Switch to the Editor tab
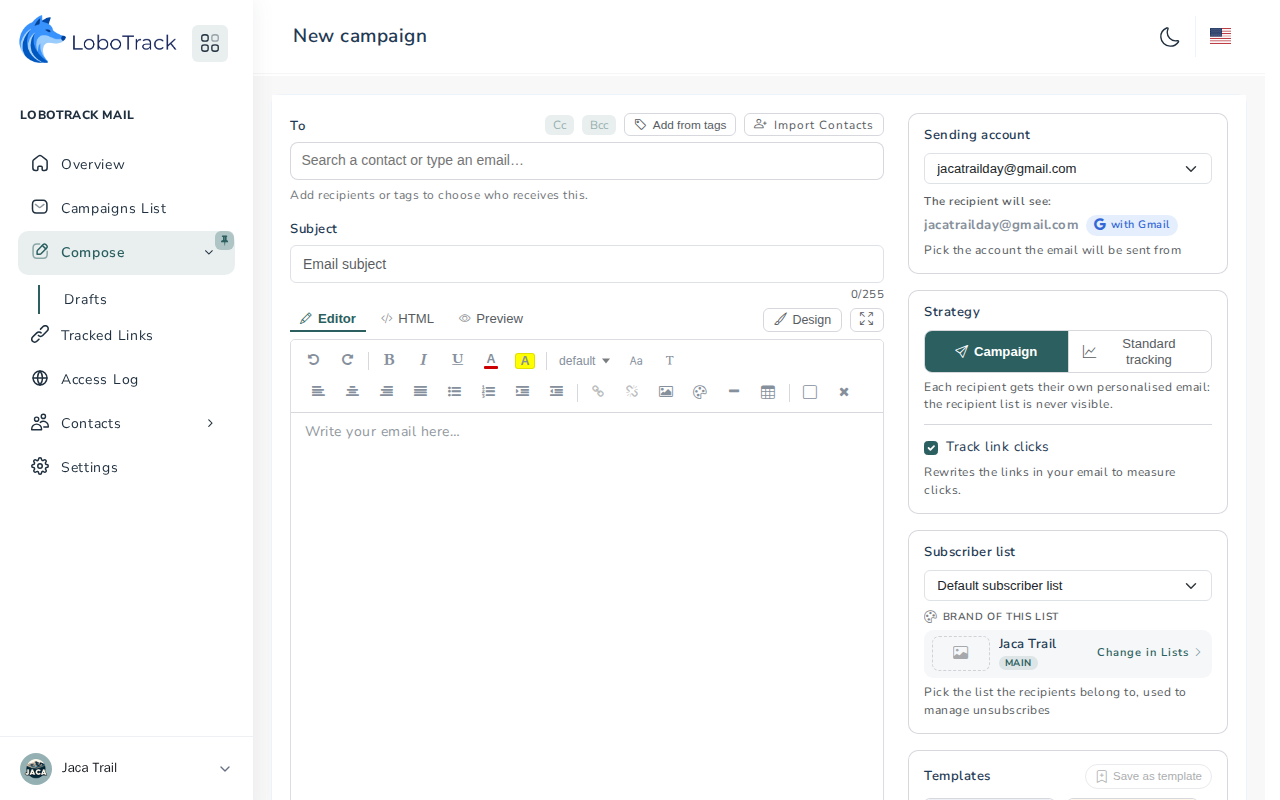 click(328, 319)
